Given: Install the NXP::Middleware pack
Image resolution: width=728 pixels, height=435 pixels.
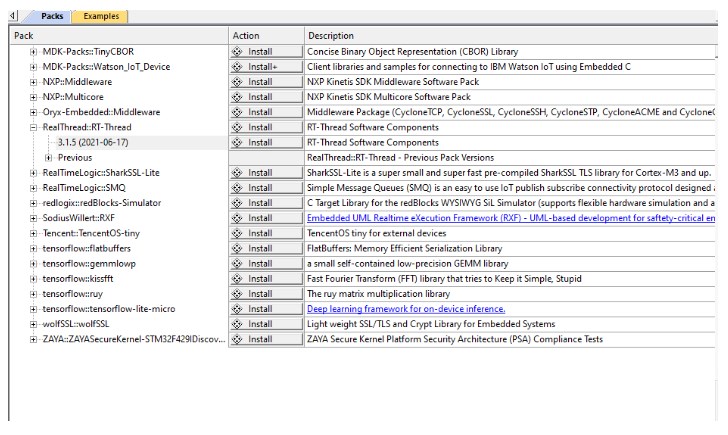Looking at the screenshot, I should 266,82.
